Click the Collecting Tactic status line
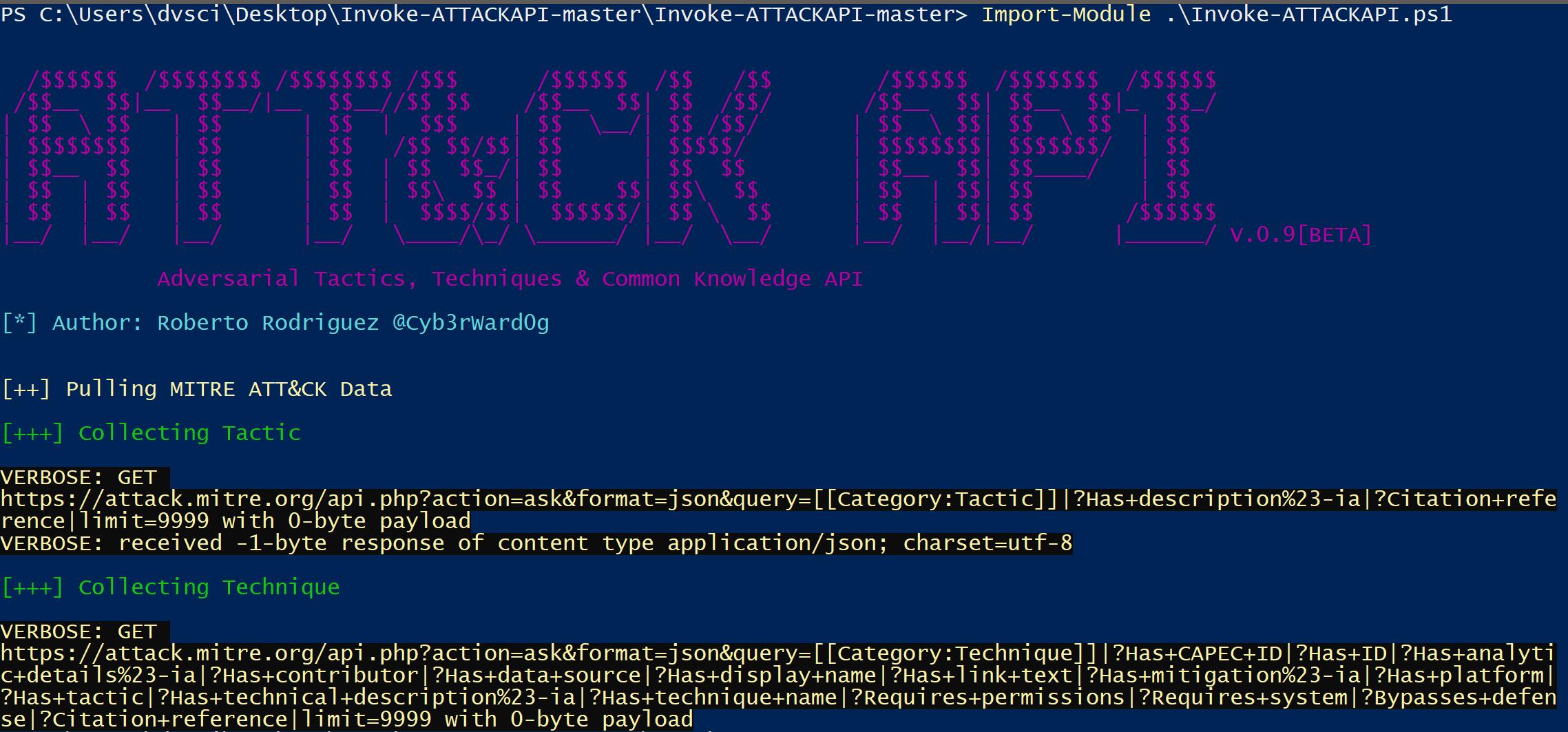 click(x=151, y=432)
